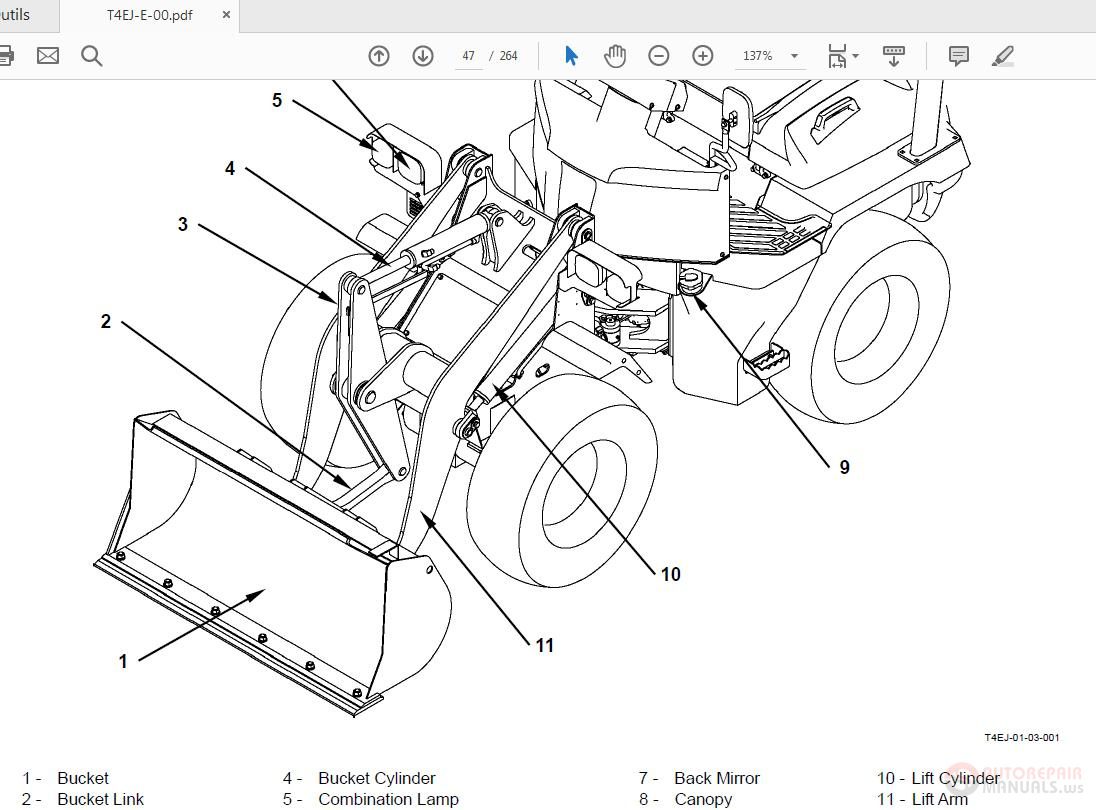Go to the next page
1096x810 pixels.
[423, 56]
